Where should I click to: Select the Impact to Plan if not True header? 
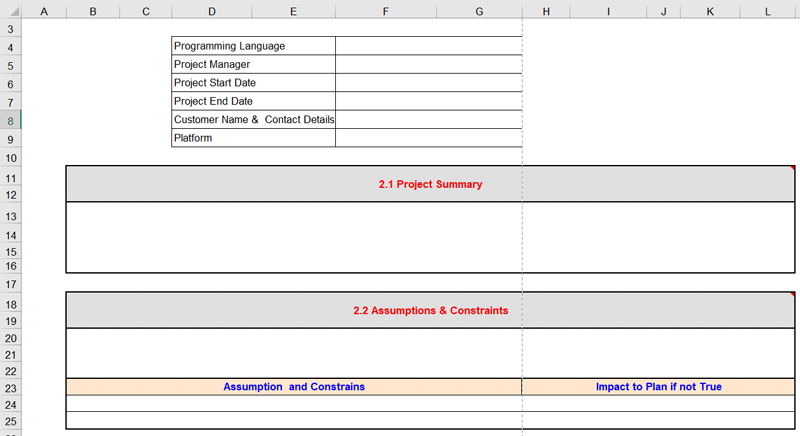658,387
